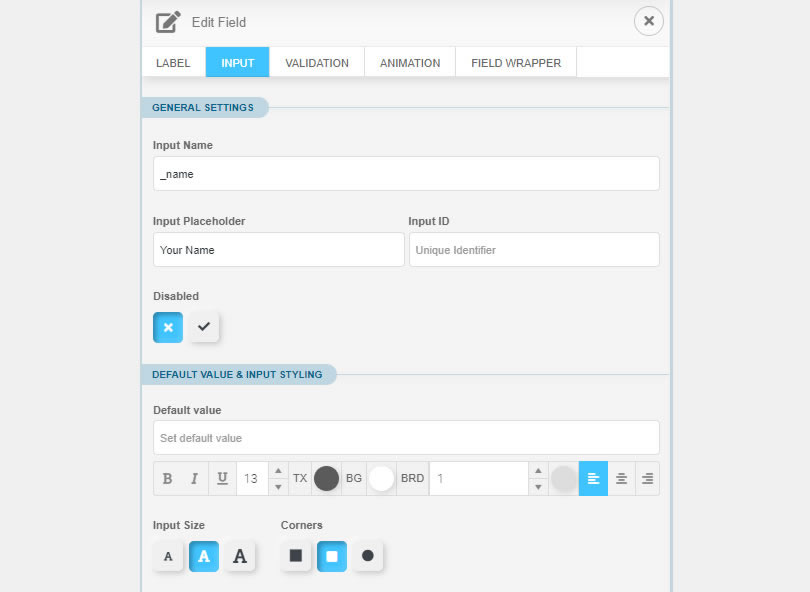Close the Edit Field dialog
The height and width of the screenshot is (592, 810).
pyautogui.click(x=649, y=21)
